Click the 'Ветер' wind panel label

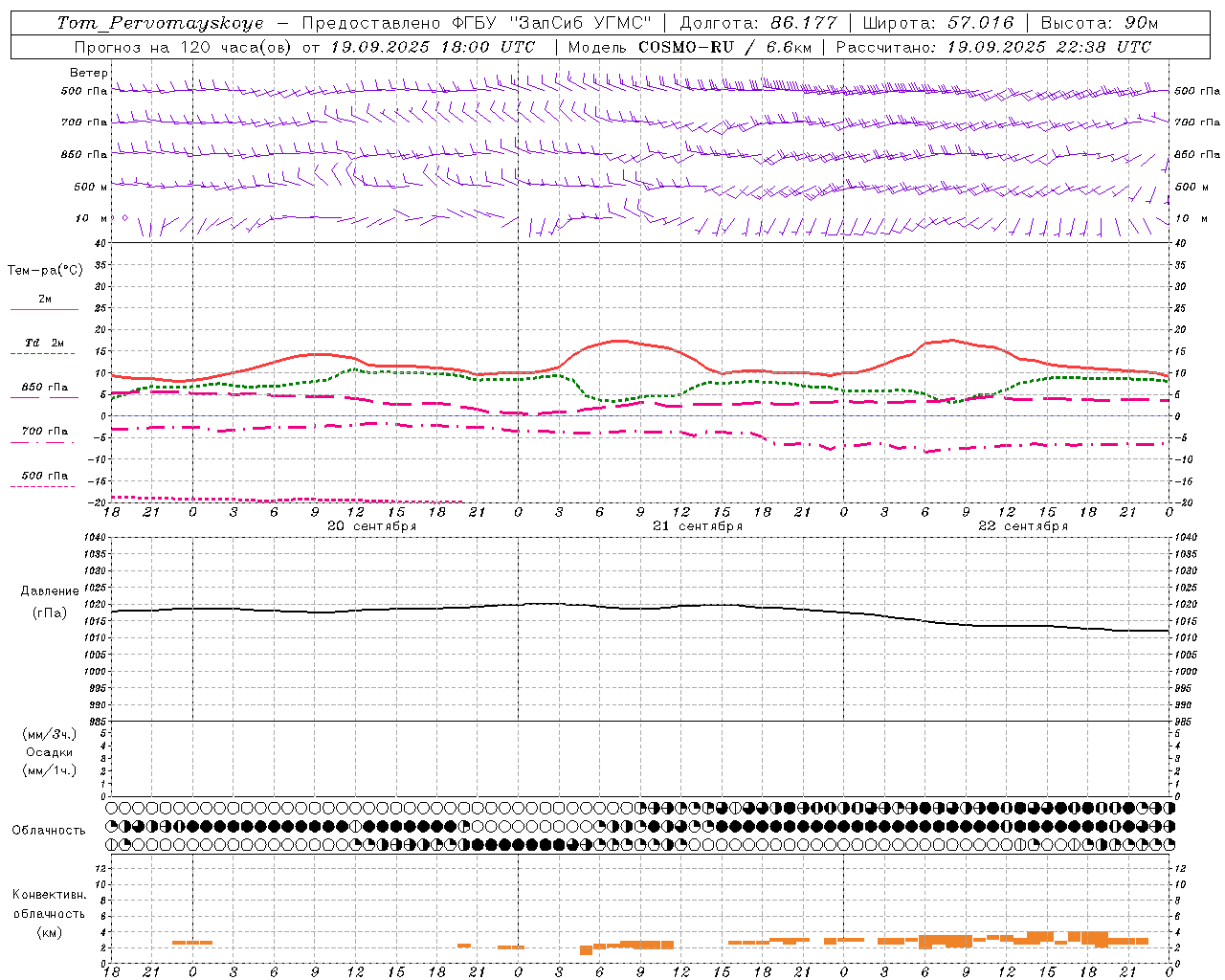pyautogui.click(x=88, y=73)
